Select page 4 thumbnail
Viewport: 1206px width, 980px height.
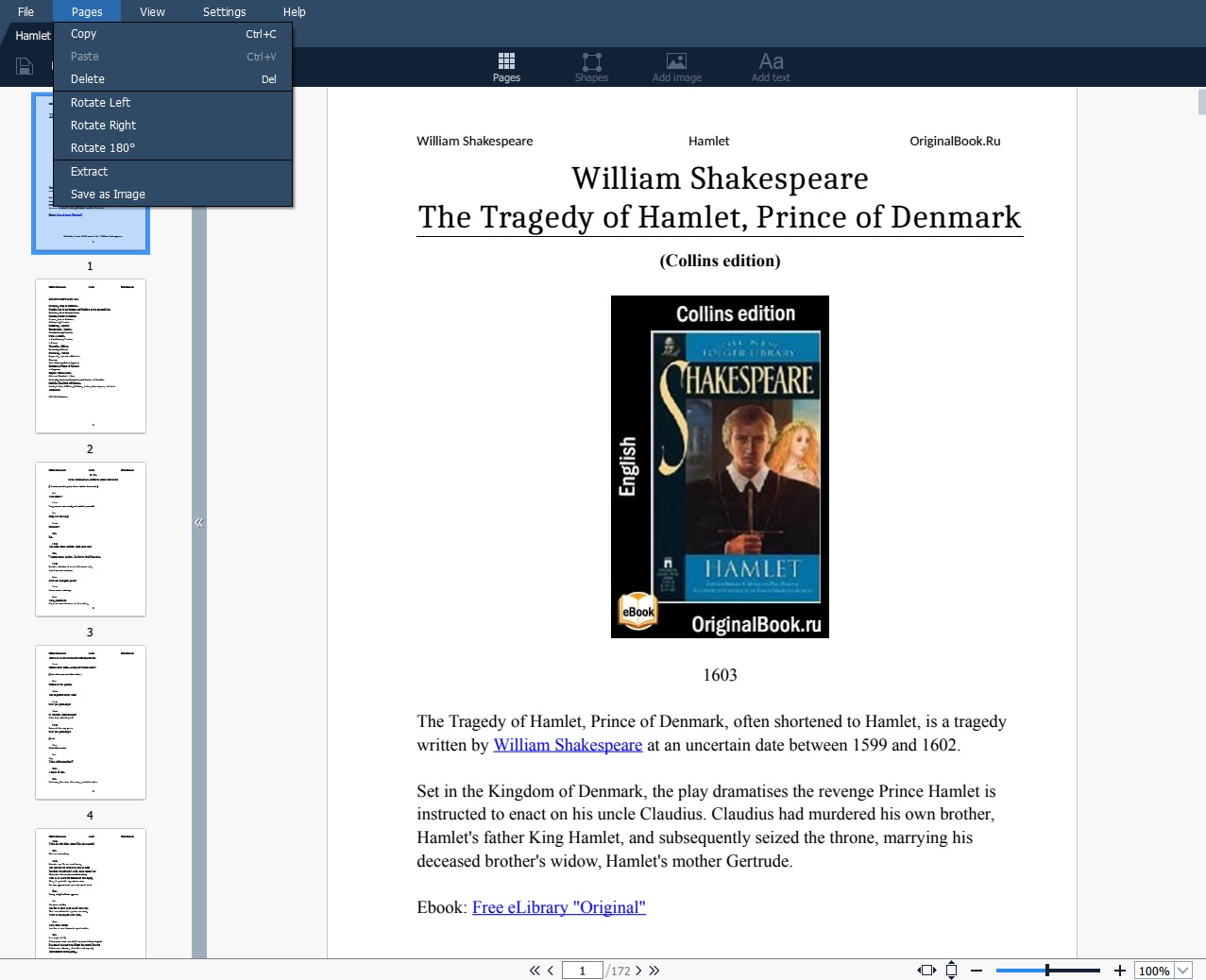click(91, 722)
